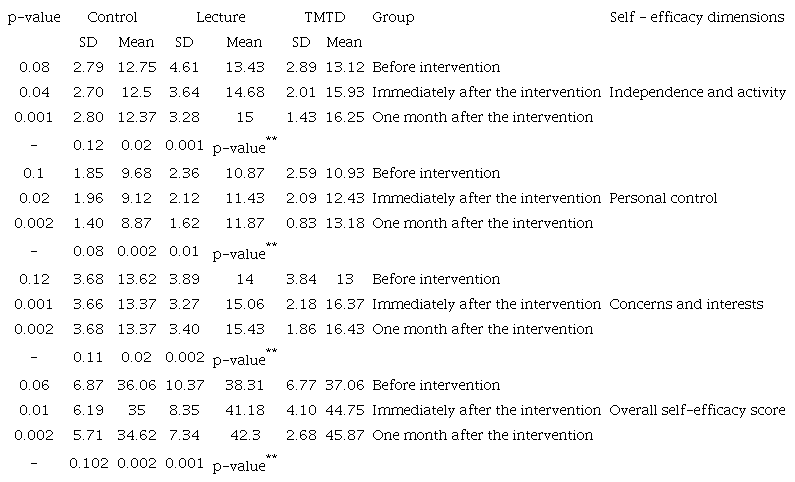Select the 'Group' column header

click(x=393, y=17)
